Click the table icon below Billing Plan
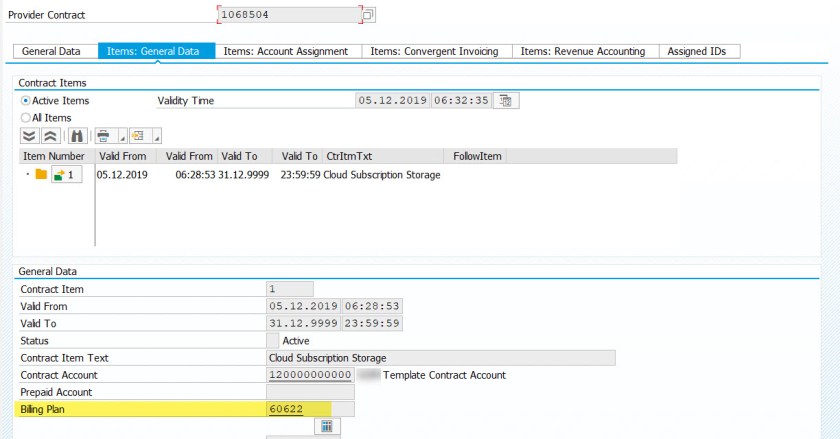Screen dimensions: 840x439 (x=327, y=427)
